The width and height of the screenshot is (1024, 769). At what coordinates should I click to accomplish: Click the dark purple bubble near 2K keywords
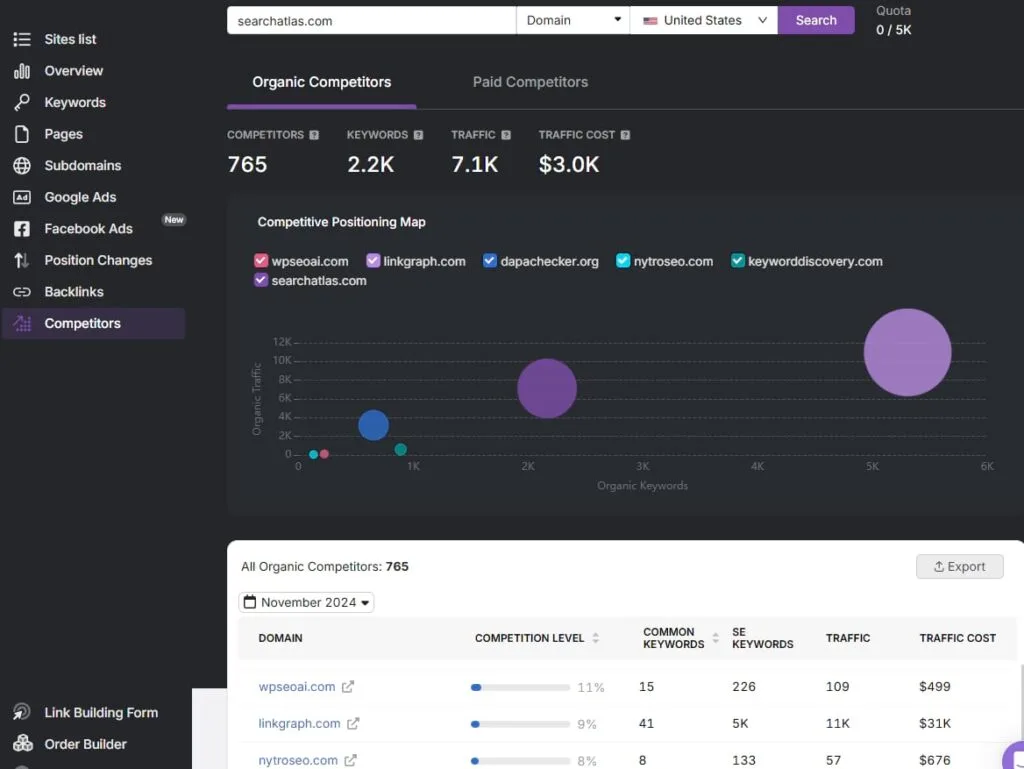547,388
